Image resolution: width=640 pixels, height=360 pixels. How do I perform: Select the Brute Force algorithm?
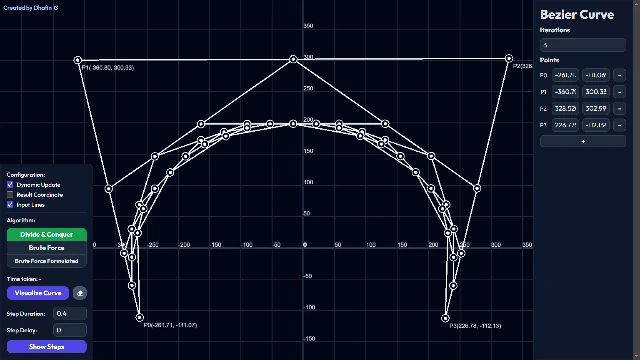pos(47,248)
